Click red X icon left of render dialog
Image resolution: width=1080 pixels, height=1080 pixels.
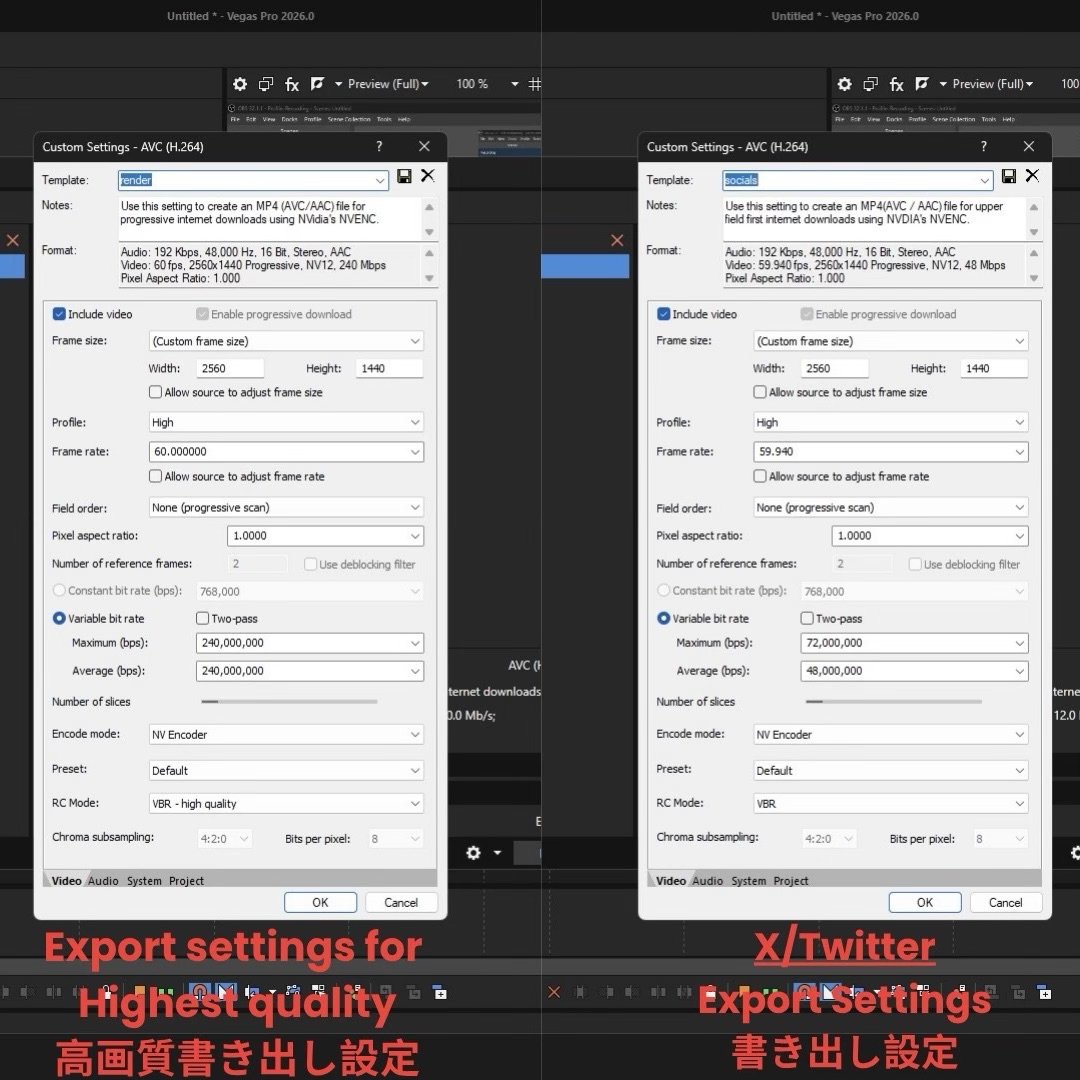13,240
